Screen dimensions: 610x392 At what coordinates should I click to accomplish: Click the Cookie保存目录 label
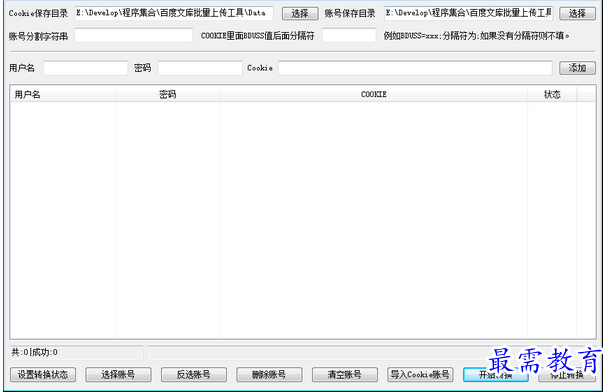tap(38, 14)
